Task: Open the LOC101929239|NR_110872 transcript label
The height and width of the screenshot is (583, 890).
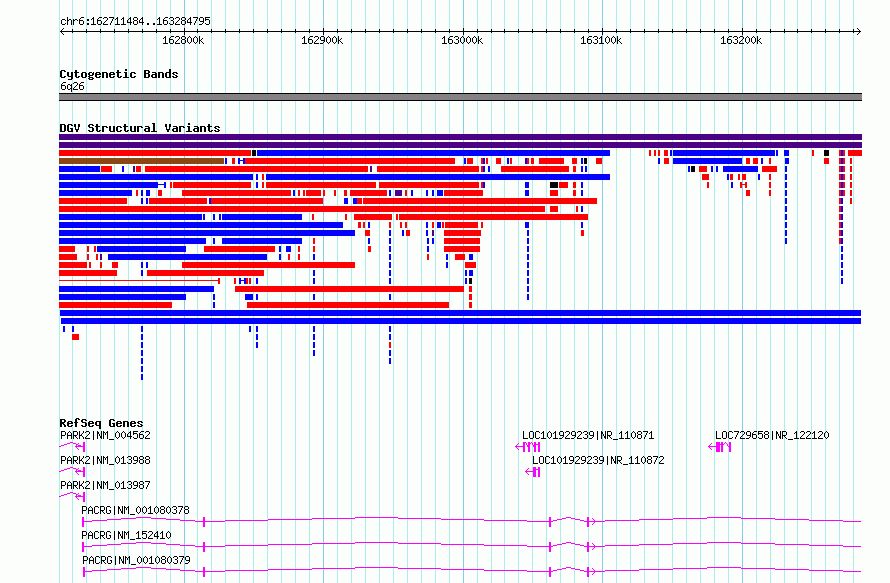Action: 598,460
